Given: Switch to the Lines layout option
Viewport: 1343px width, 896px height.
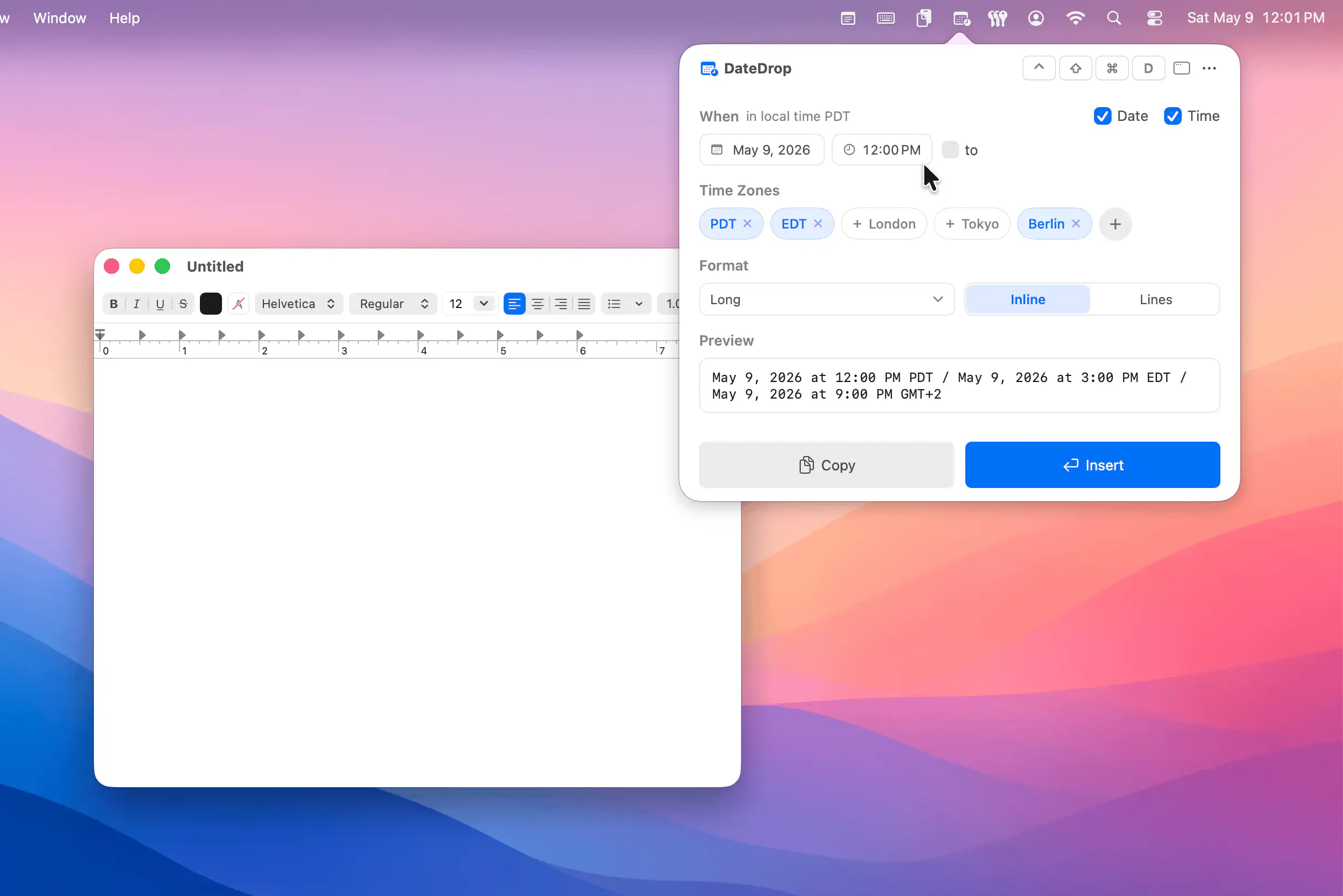Looking at the screenshot, I should pyautogui.click(x=1156, y=299).
